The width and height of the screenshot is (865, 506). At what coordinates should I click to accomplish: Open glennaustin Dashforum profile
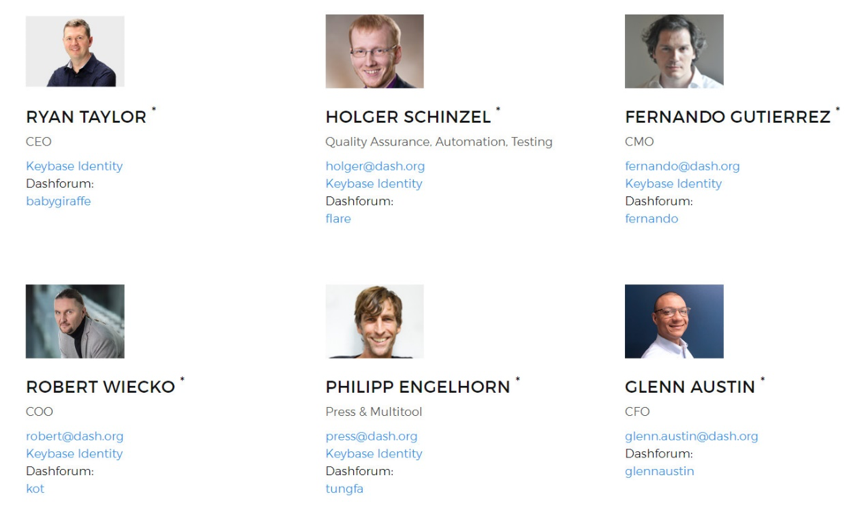coord(659,471)
